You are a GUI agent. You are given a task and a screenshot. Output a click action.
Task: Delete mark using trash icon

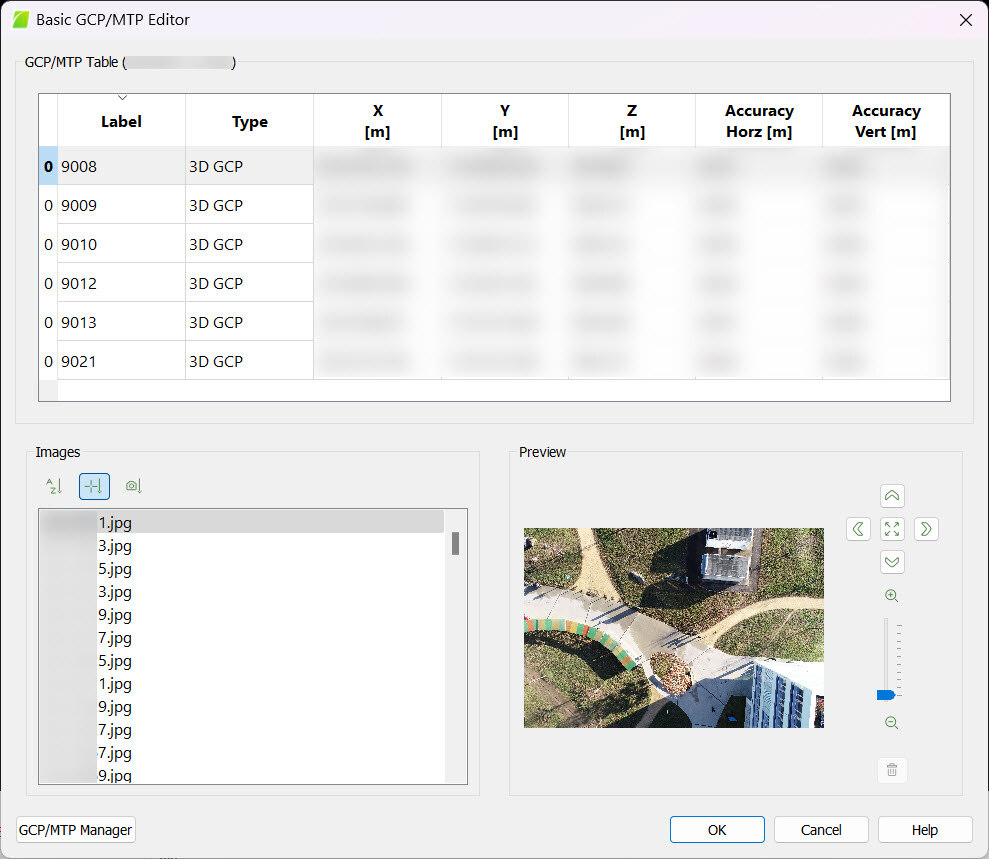pyautogui.click(x=892, y=770)
